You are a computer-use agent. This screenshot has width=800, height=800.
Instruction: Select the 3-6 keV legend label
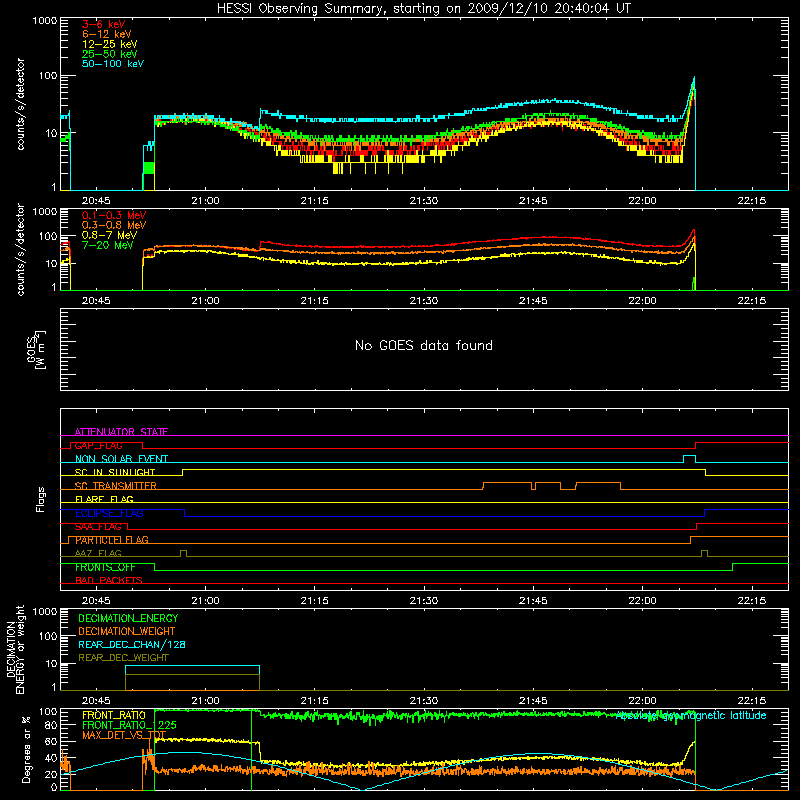tap(103, 24)
